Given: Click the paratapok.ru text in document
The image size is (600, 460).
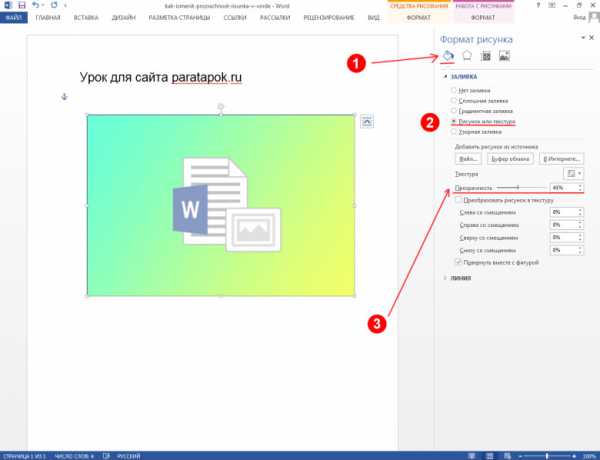Looking at the screenshot, I should coord(207,77).
